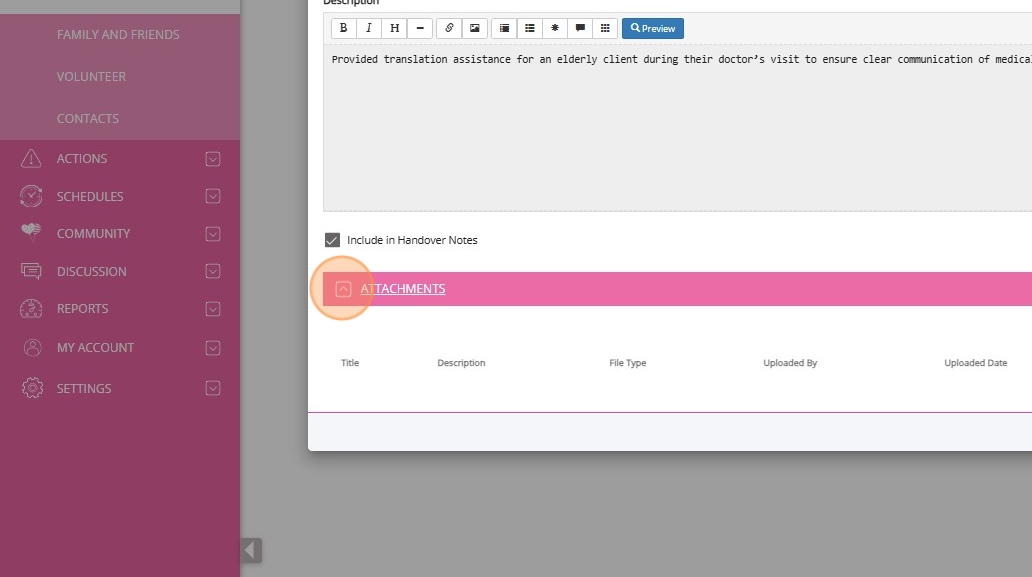Sort attachments by Uploaded By column
1032x577 pixels.
pos(790,363)
